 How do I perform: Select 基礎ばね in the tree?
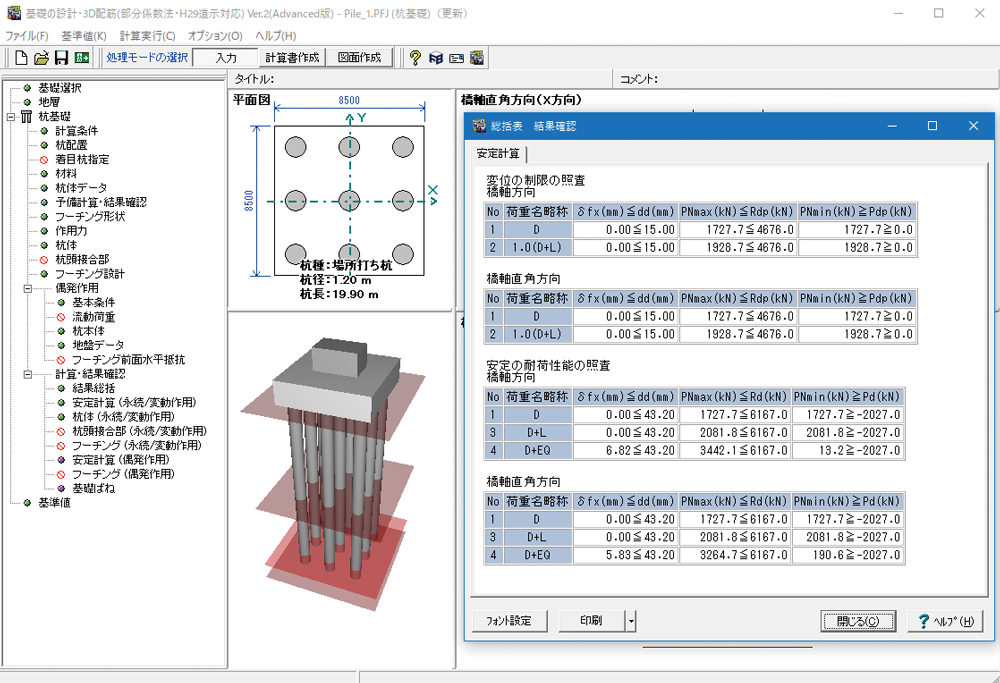94,488
